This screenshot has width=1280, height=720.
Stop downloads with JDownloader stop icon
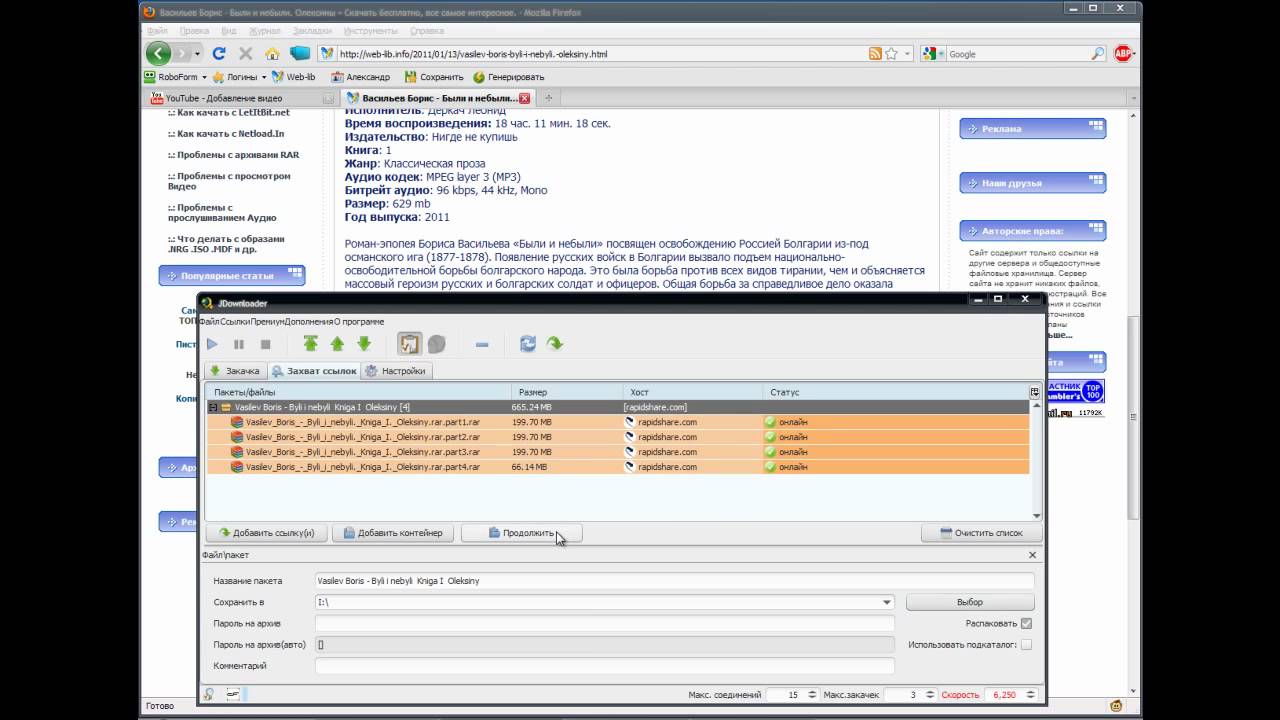point(266,344)
